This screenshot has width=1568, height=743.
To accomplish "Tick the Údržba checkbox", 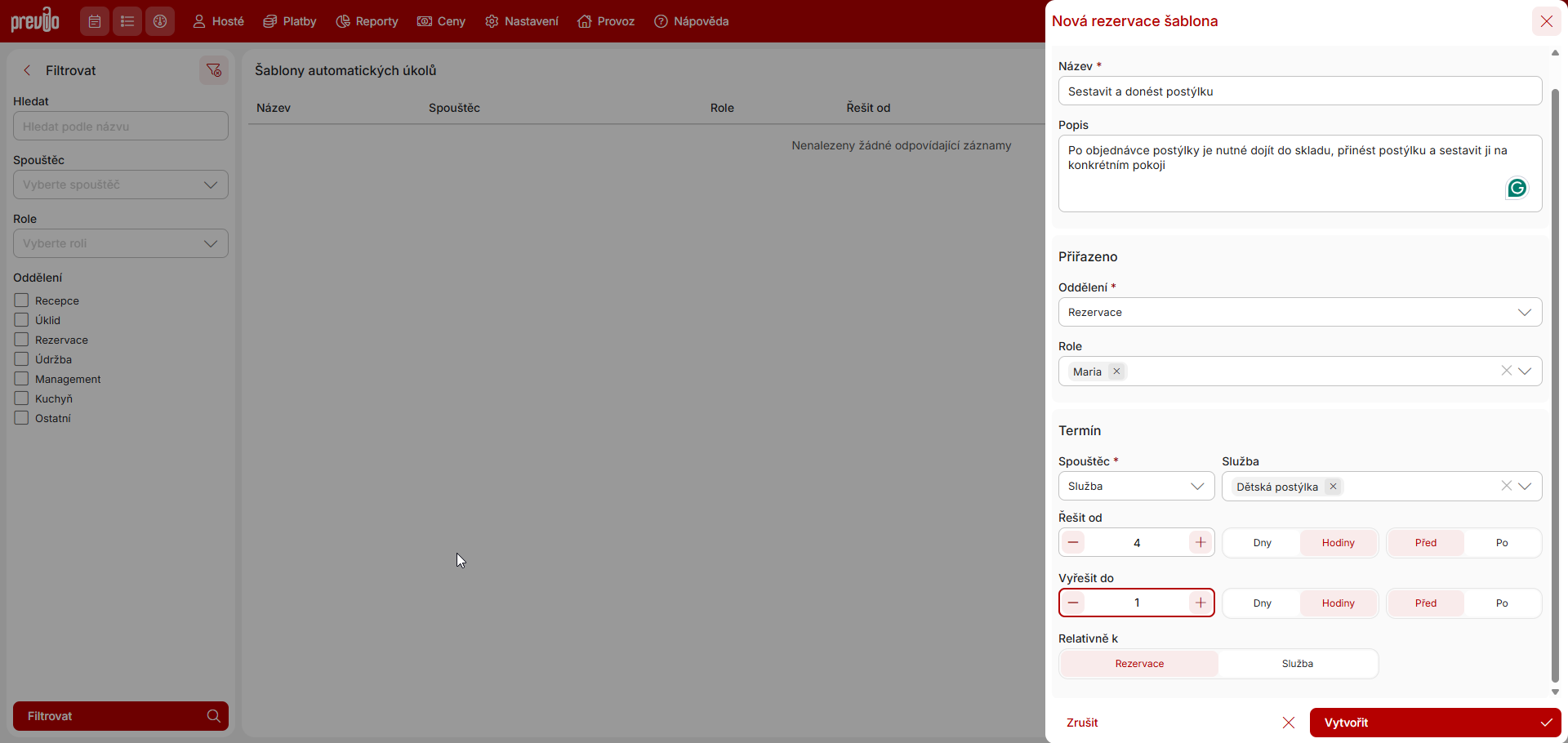I will pyautogui.click(x=21, y=359).
